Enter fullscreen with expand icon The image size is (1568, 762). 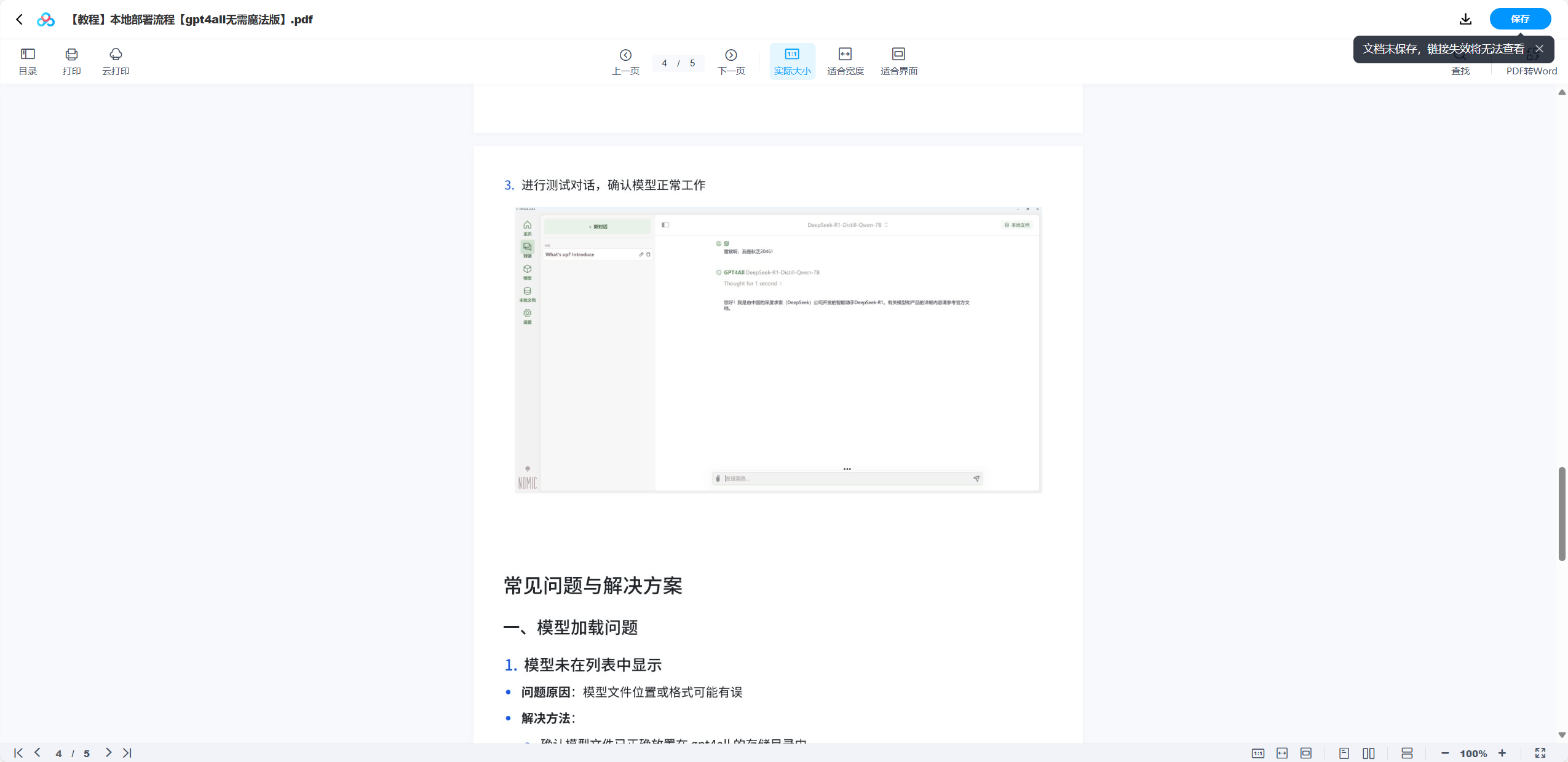[1540, 753]
